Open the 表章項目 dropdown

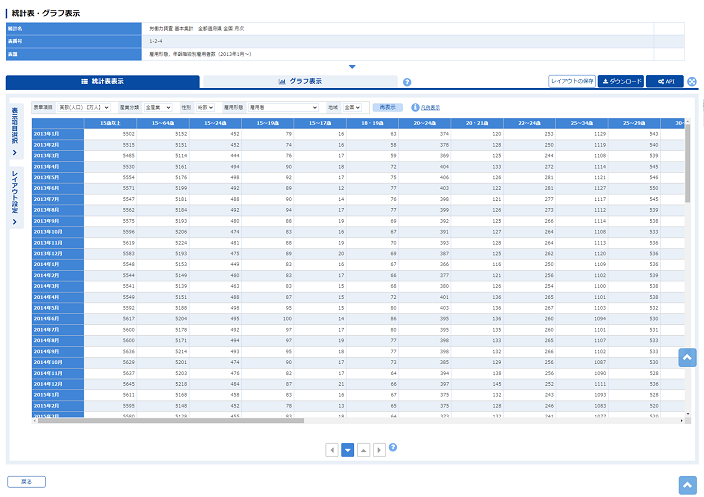[x=84, y=106]
